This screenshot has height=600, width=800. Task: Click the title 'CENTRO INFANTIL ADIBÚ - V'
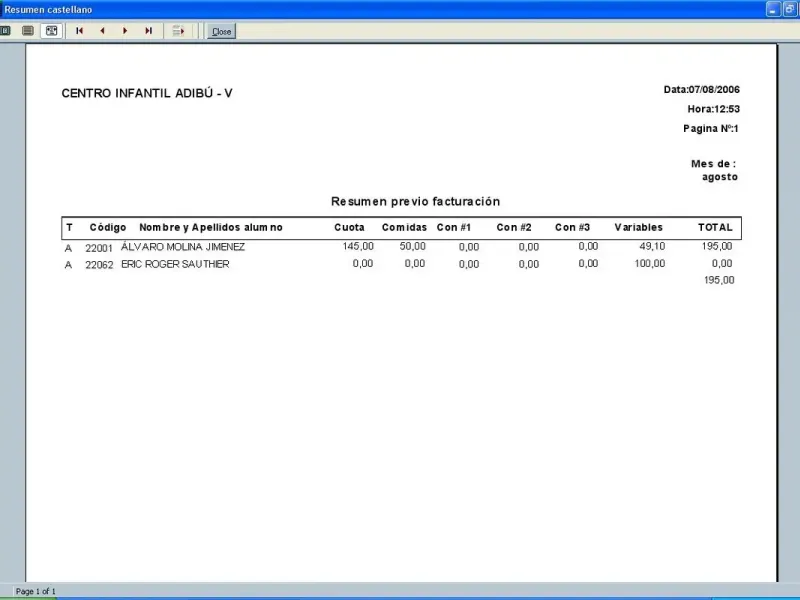click(147, 93)
